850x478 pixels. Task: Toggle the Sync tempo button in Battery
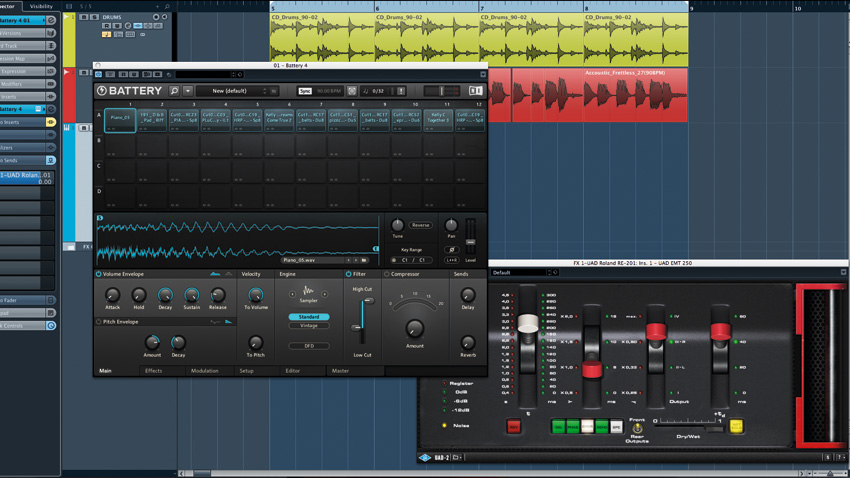[x=305, y=91]
